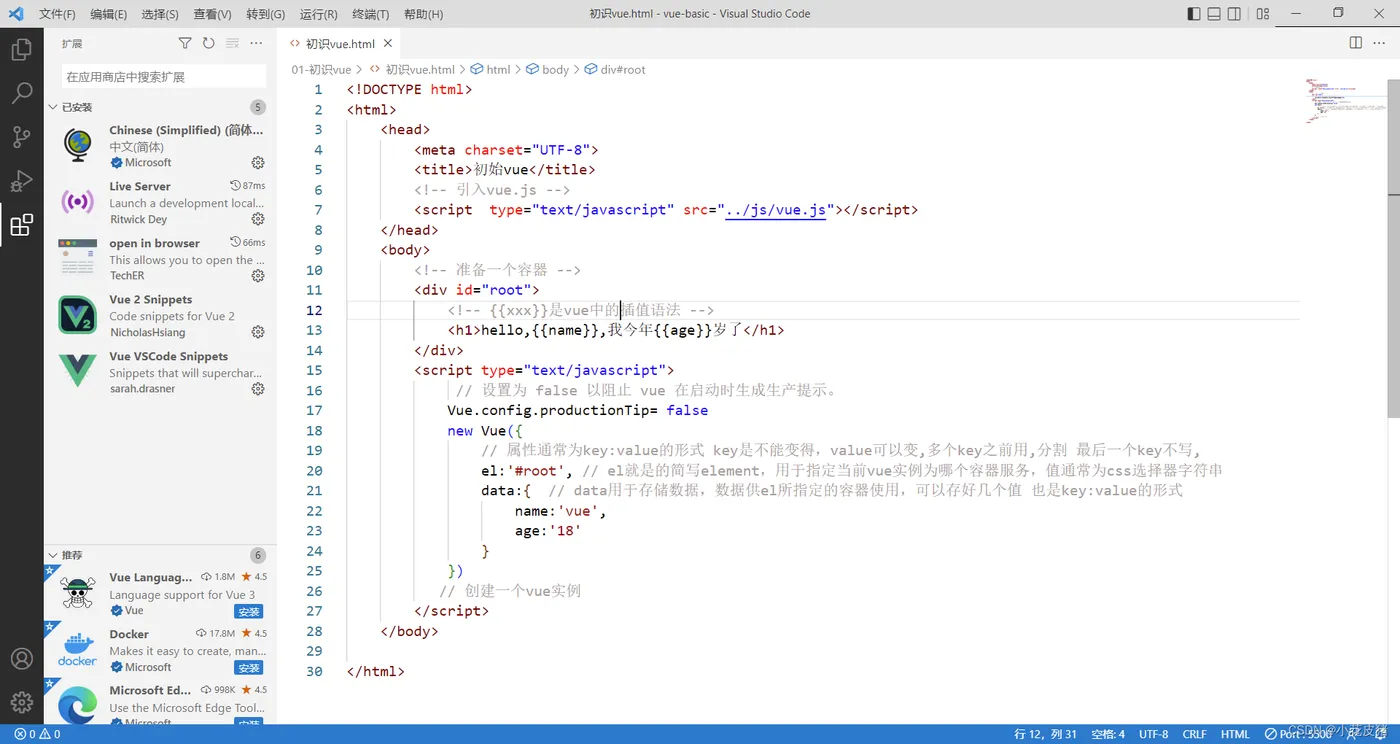The height and width of the screenshot is (744, 1400).
Task: Clear extensions search results icon
Action: coord(232,43)
